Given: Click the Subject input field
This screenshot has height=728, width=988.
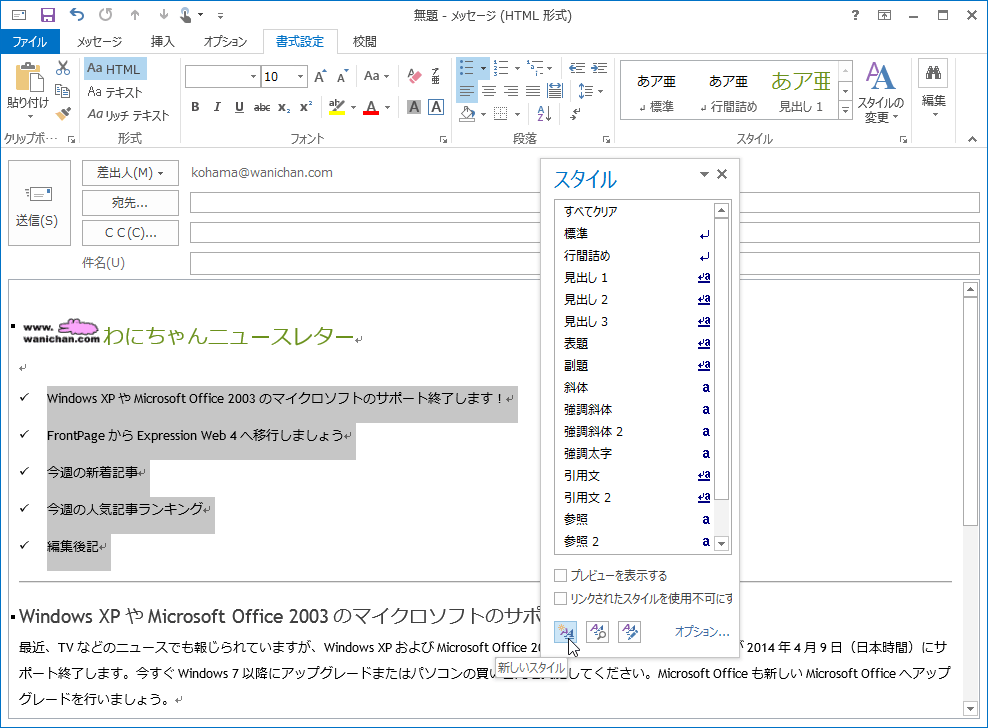Looking at the screenshot, I should 585,263.
